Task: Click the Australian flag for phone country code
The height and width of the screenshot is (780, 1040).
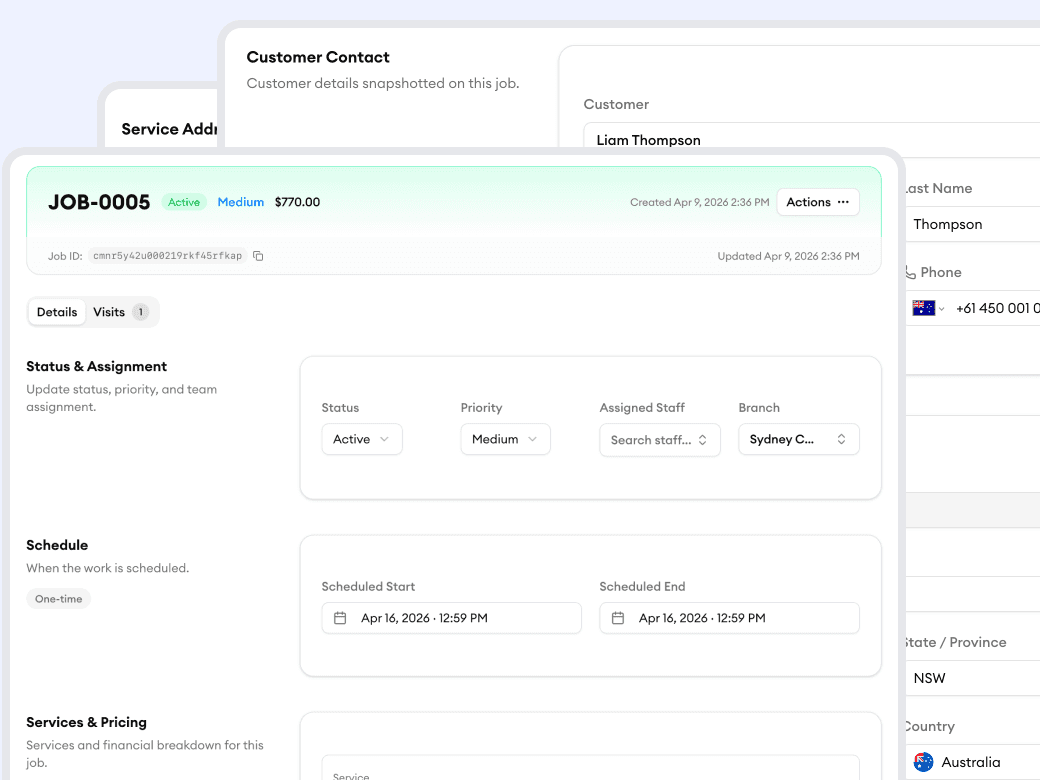Action: [922, 308]
